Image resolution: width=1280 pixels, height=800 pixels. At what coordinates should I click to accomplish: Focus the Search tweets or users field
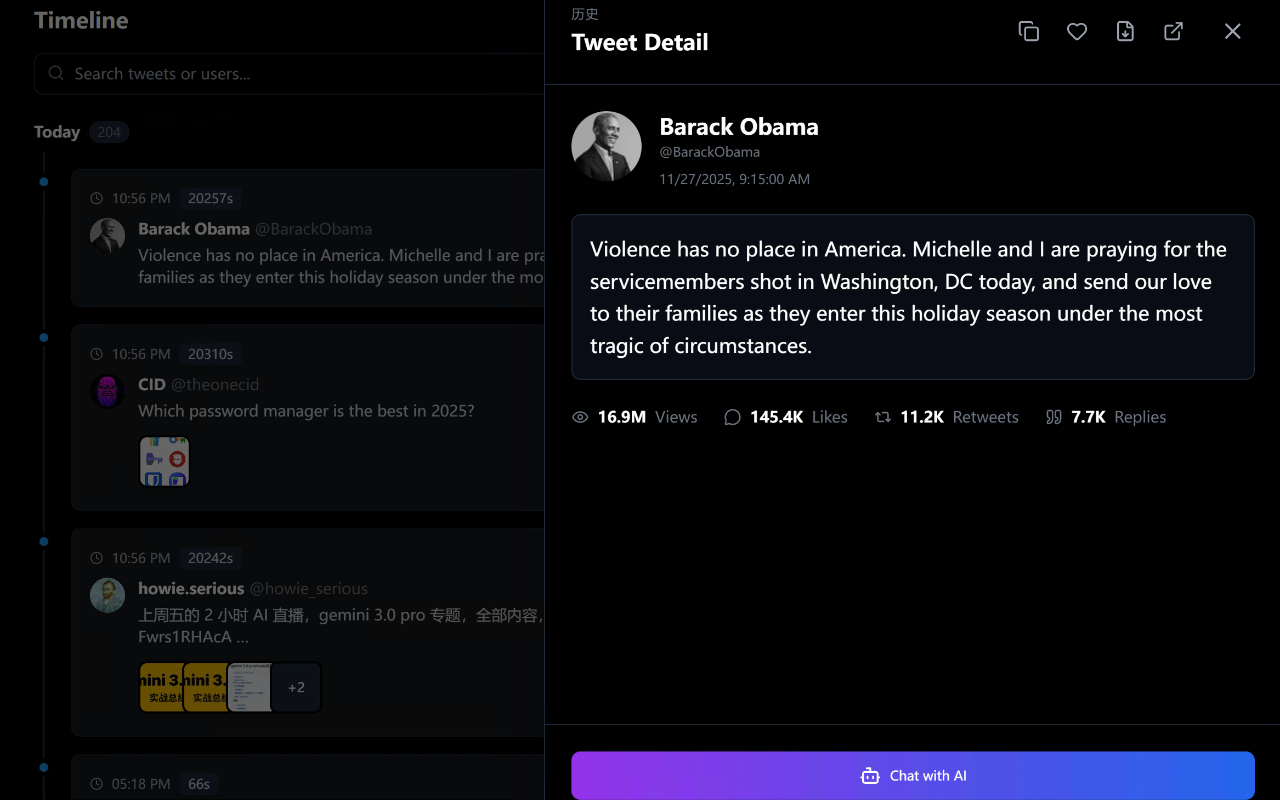point(290,74)
